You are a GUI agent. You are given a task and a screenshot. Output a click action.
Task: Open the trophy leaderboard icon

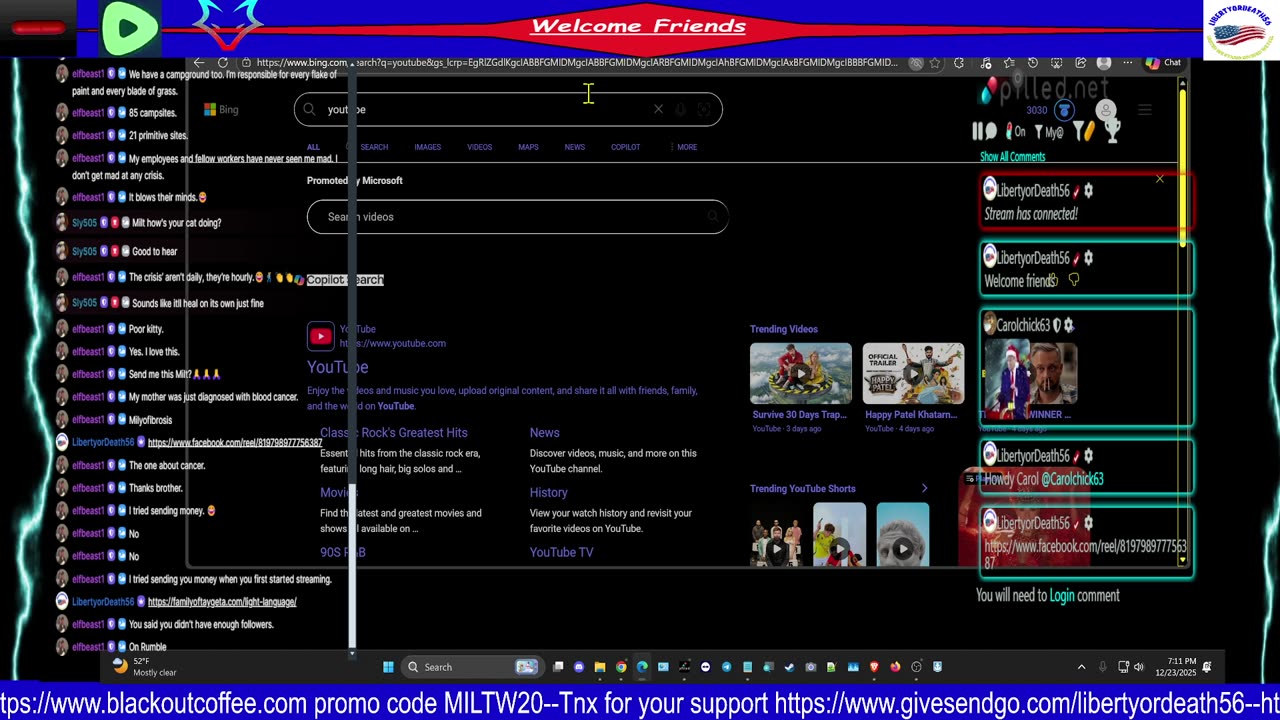(x=1111, y=130)
